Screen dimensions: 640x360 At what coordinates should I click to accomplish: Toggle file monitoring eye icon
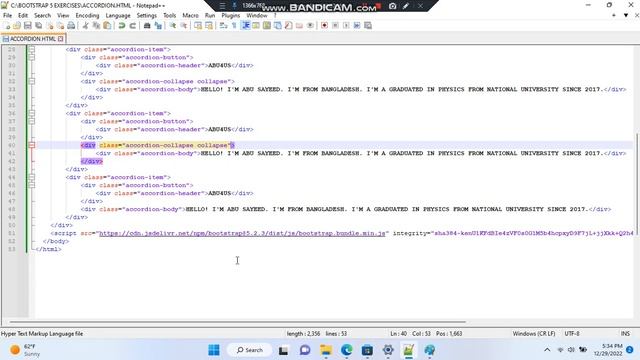310,26
